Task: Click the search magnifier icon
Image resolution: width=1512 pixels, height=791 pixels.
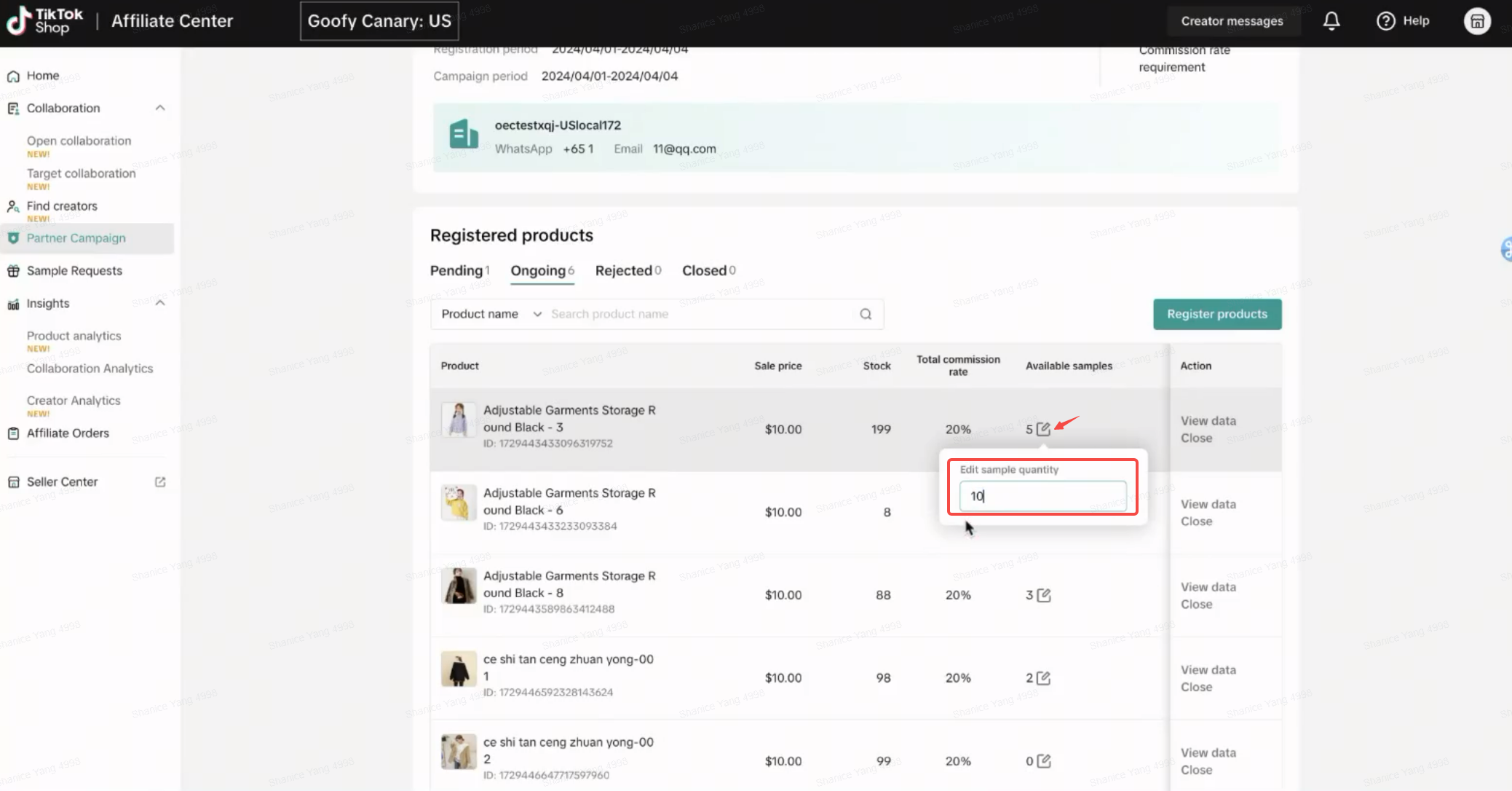Action: click(x=865, y=314)
